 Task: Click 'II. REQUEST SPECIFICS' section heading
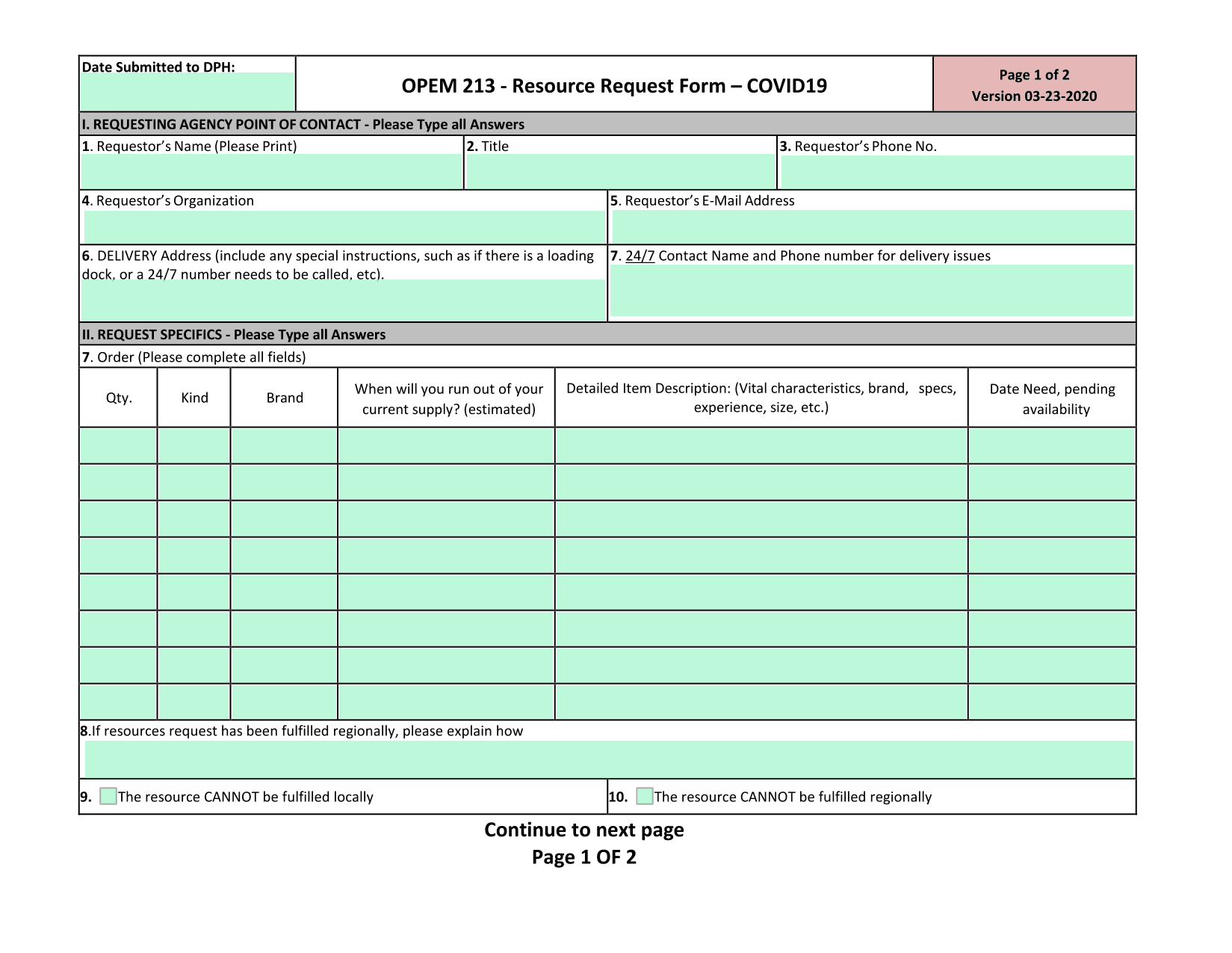point(234,334)
